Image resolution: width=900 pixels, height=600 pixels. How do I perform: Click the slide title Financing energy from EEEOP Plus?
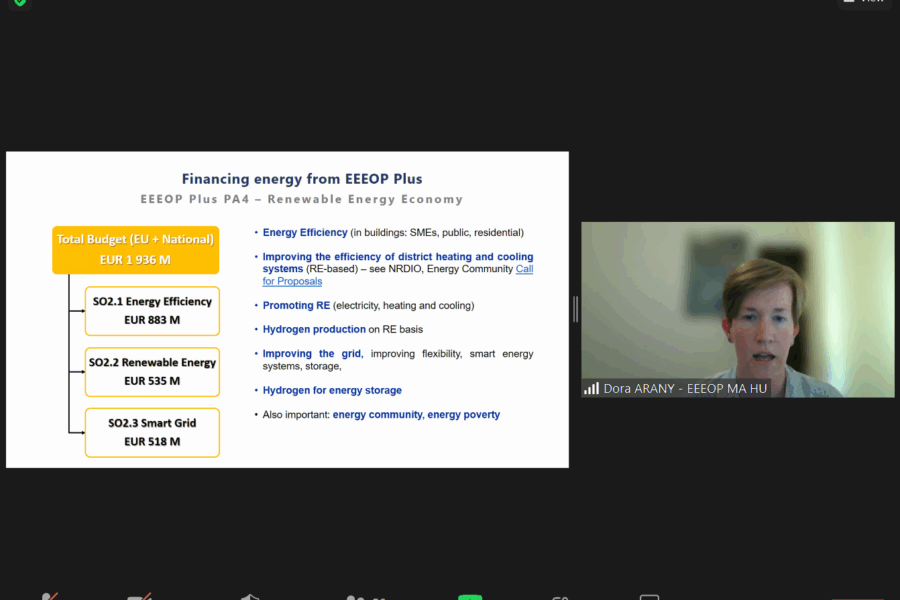click(301, 179)
